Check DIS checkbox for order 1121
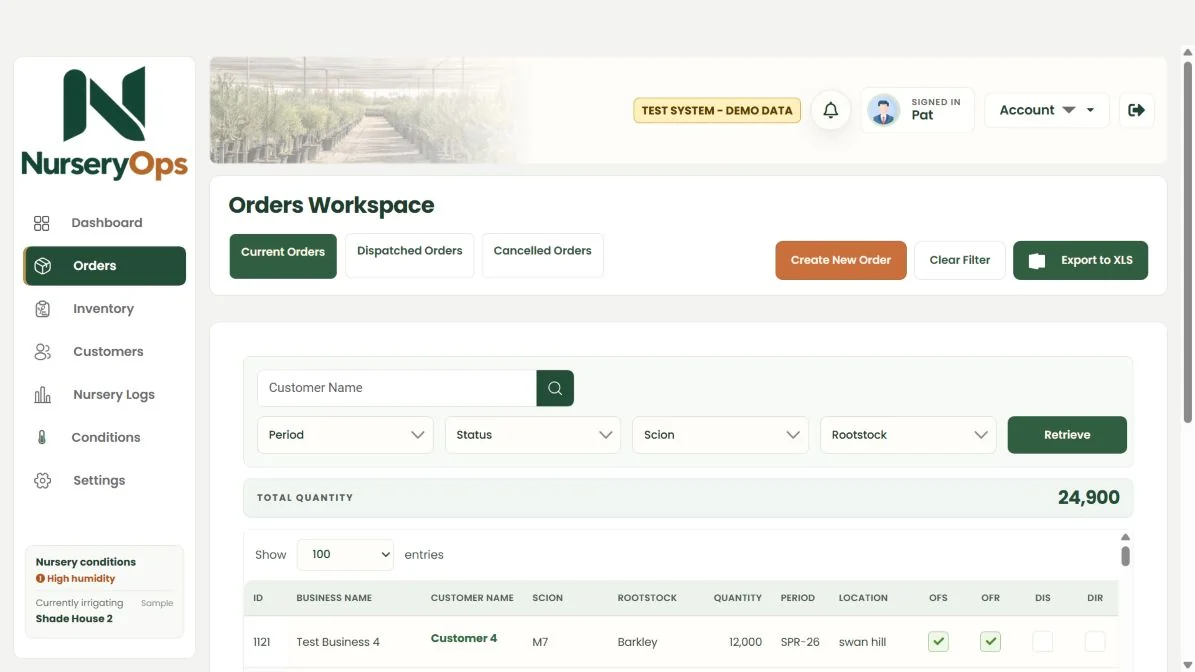1195x672 pixels. coord(1043,642)
